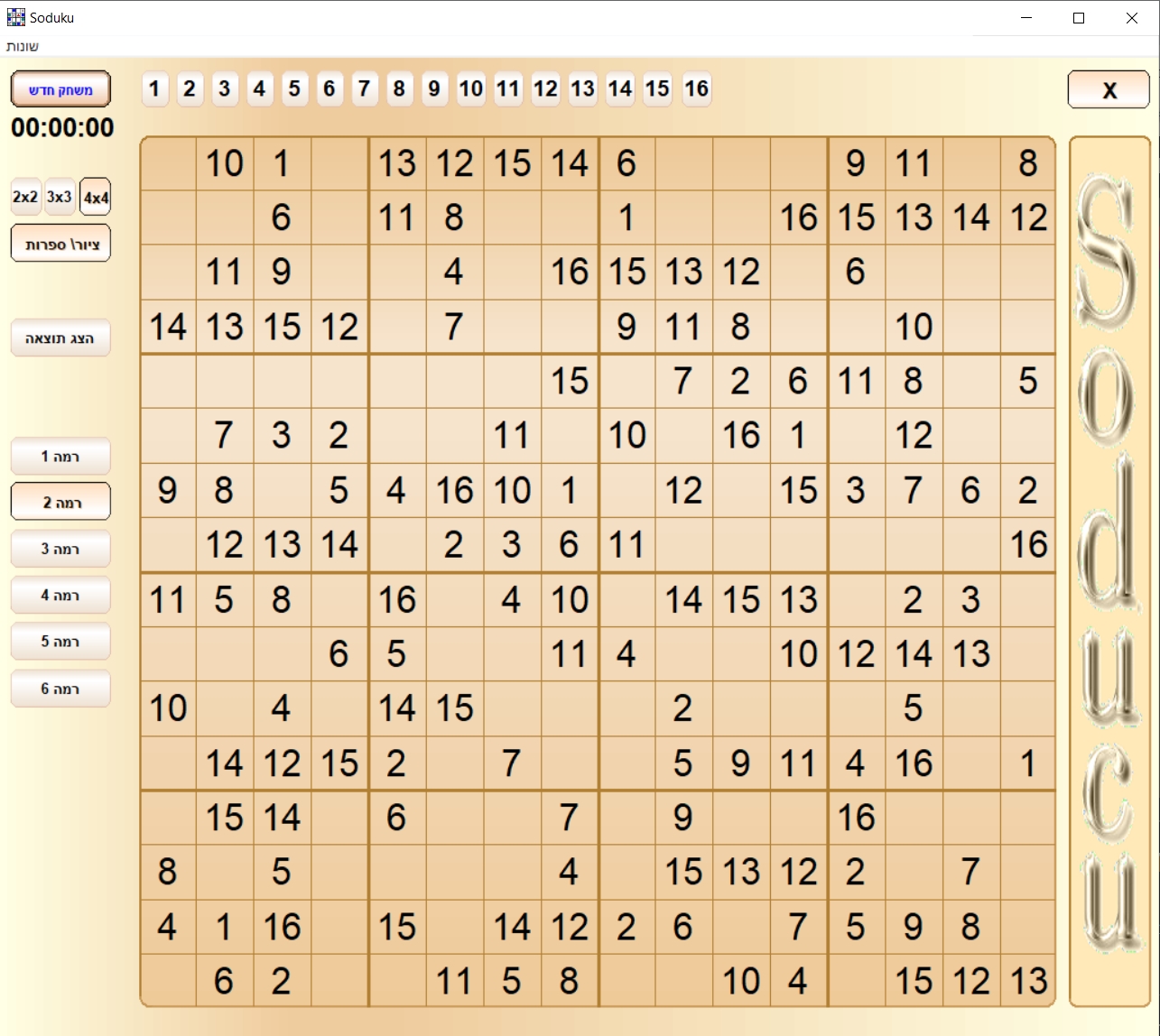The image size is (1160, 1036).
Task: Open the שונות menu
Action: [x=23, y=46]
